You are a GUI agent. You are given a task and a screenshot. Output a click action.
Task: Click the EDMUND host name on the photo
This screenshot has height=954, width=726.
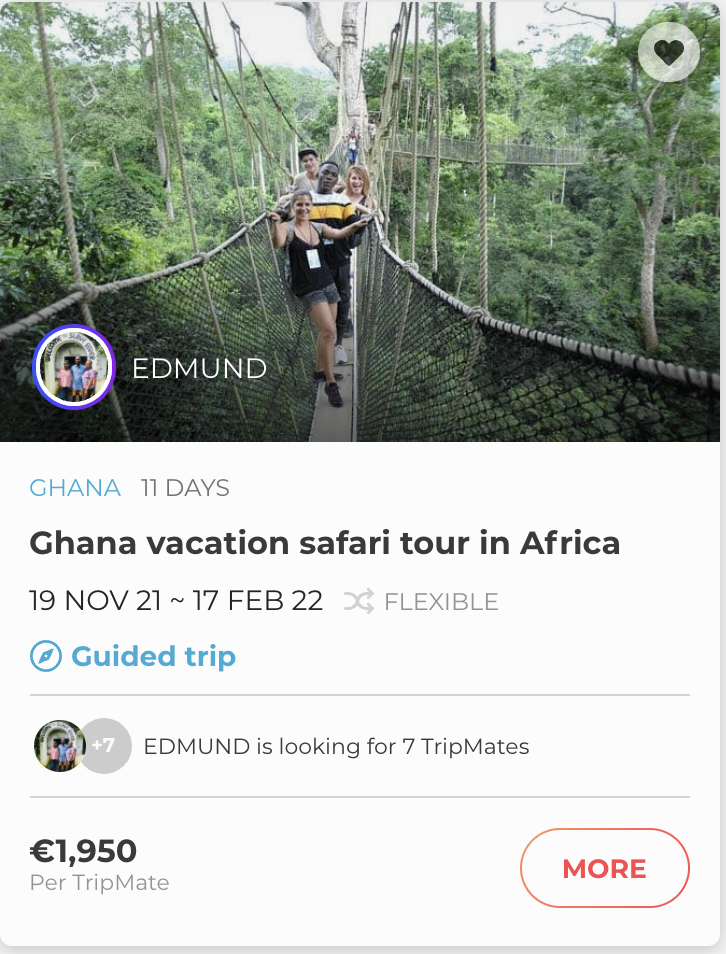[x=199, y=369]
